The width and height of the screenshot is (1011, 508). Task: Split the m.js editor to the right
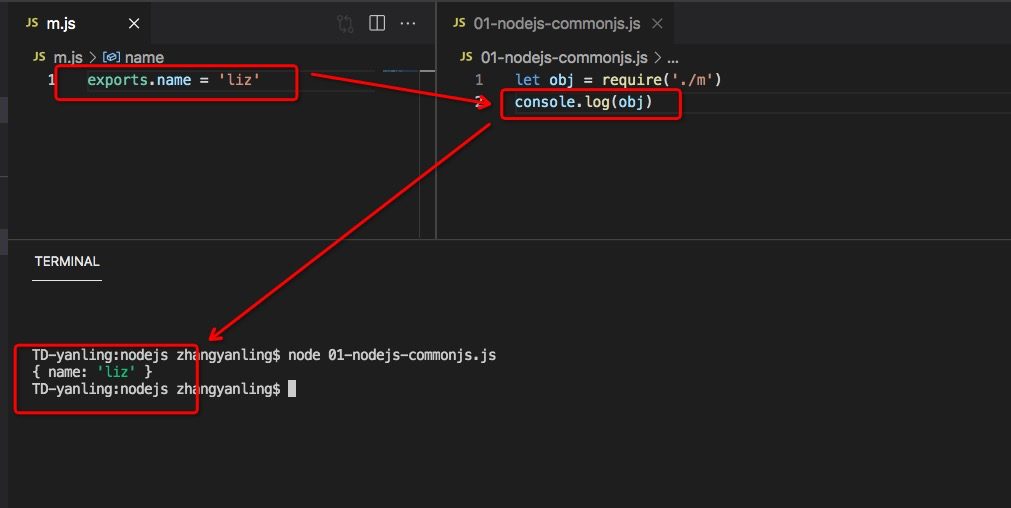[377, 23]
